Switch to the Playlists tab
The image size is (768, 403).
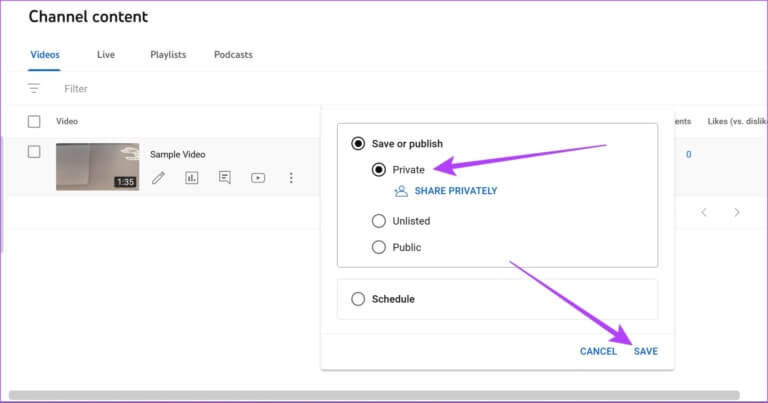pos(168,55)
